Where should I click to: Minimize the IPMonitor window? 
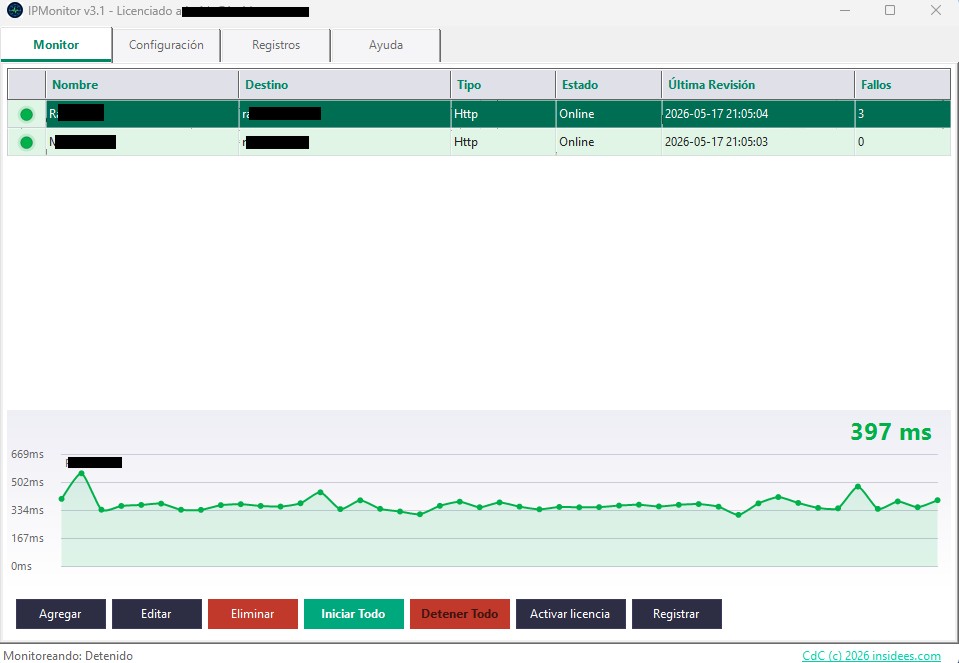(845, 10)
